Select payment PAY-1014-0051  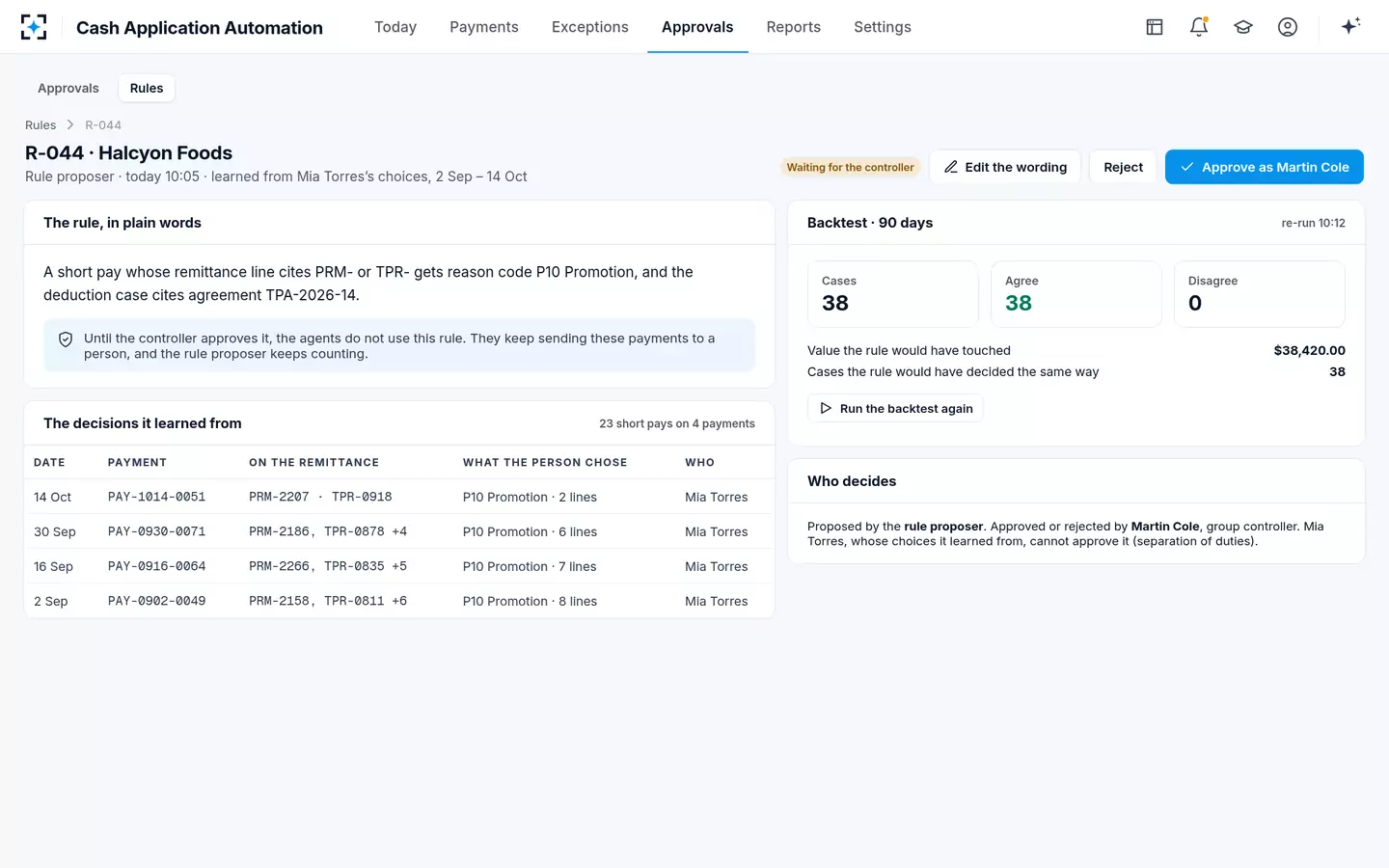[157, 497]
